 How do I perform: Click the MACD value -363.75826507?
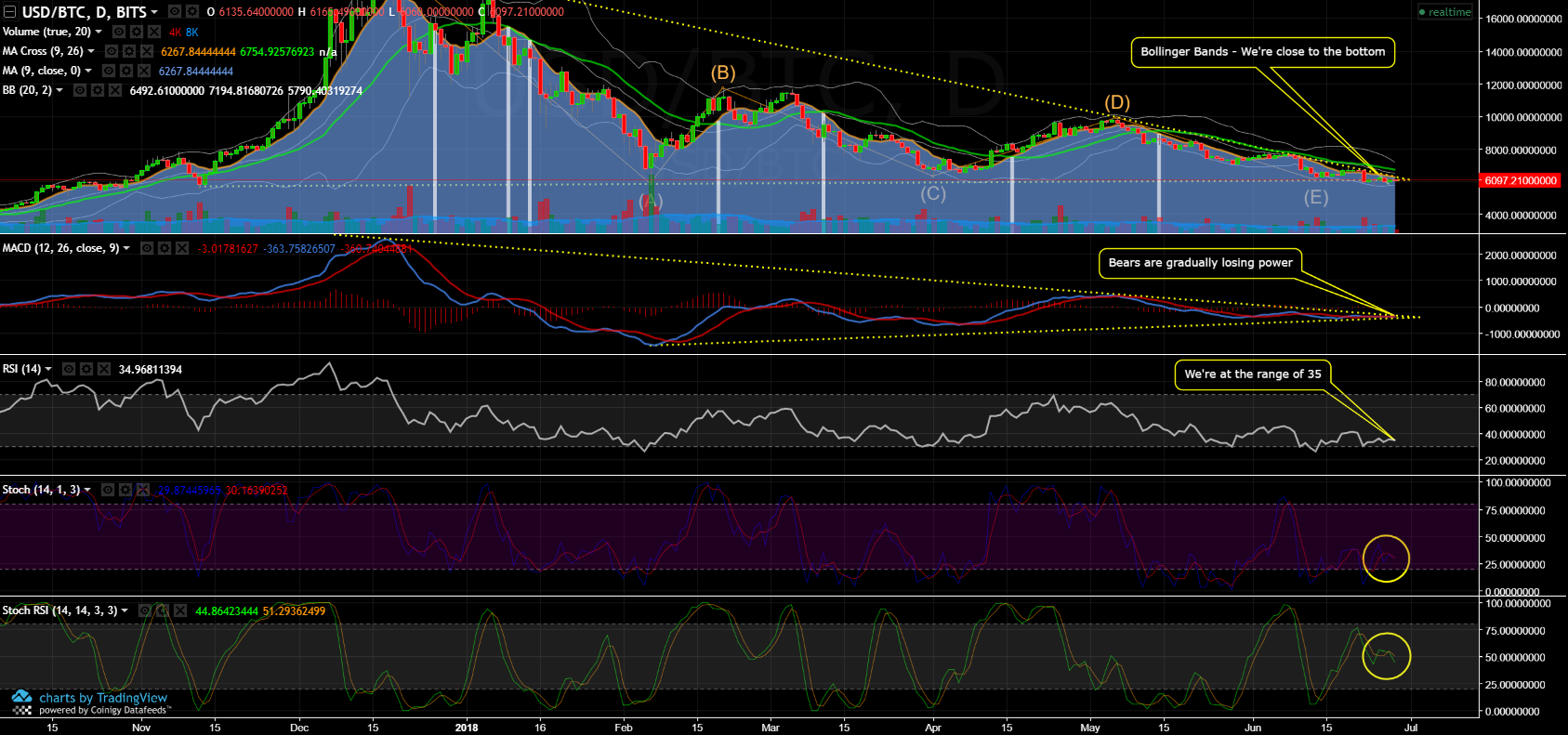coord(299,249)
